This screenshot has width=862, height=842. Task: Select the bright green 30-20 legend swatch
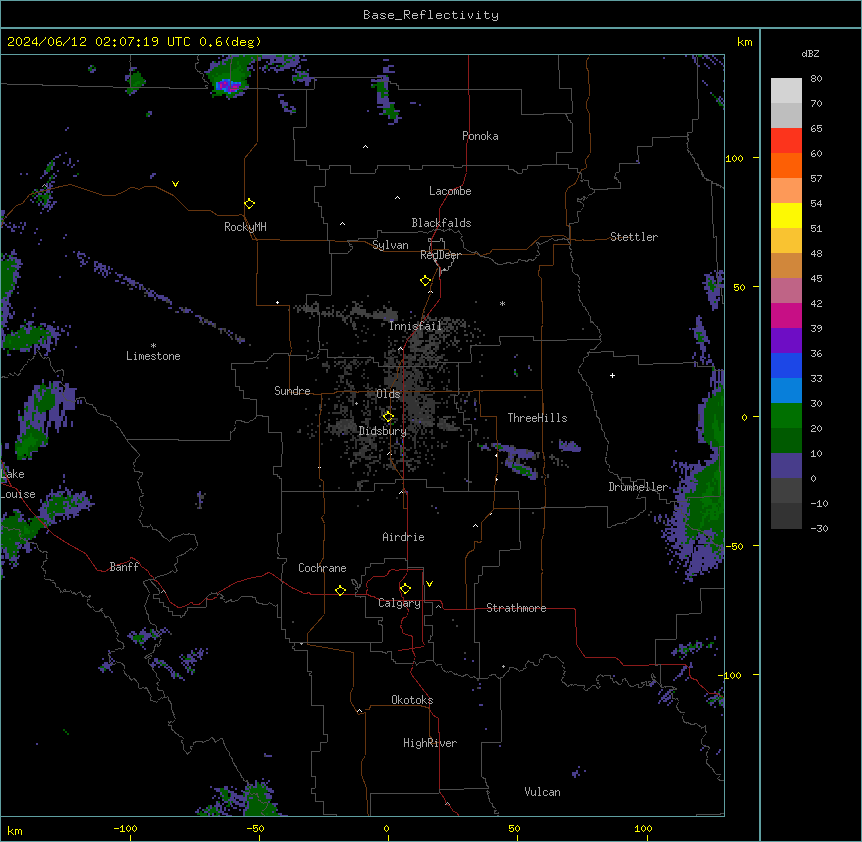pos(786,416)
